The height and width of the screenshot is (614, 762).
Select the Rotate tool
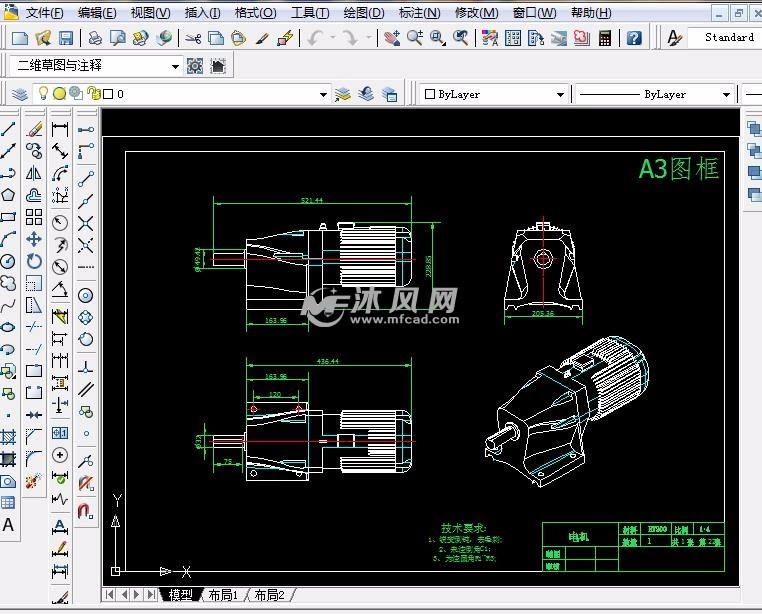coord(34,261)
